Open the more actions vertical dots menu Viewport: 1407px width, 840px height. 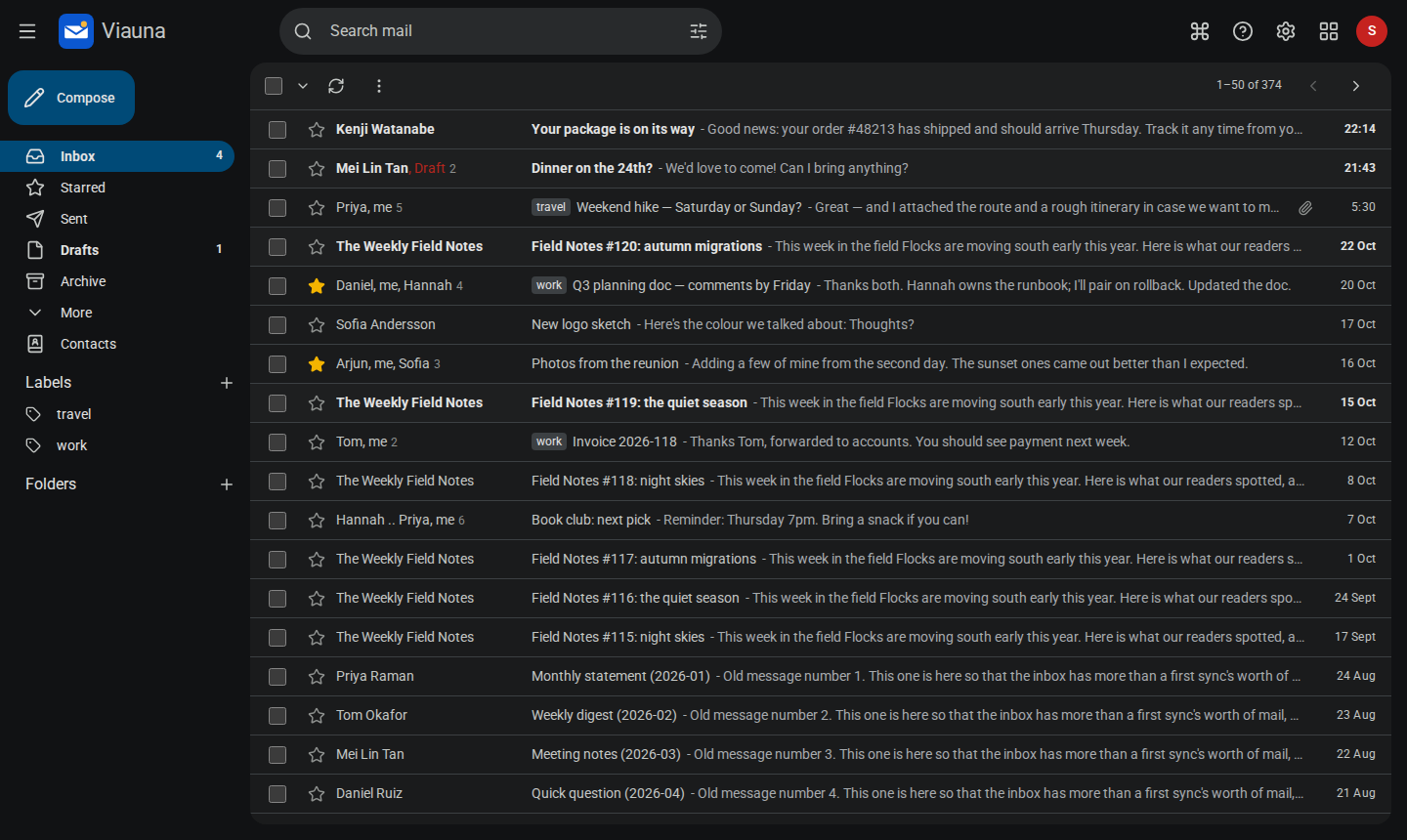point(379,86)
